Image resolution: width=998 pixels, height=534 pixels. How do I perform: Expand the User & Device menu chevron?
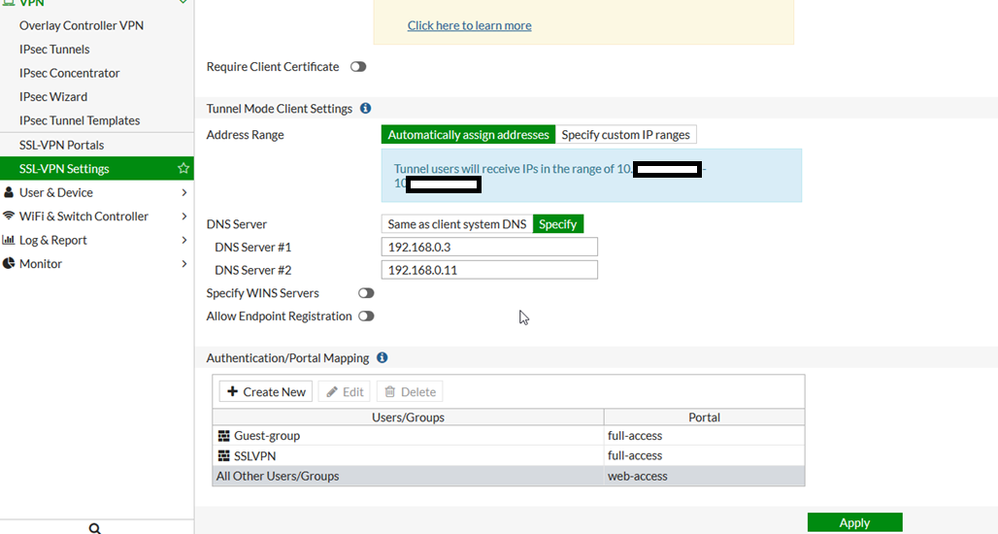tap(184, 192)
